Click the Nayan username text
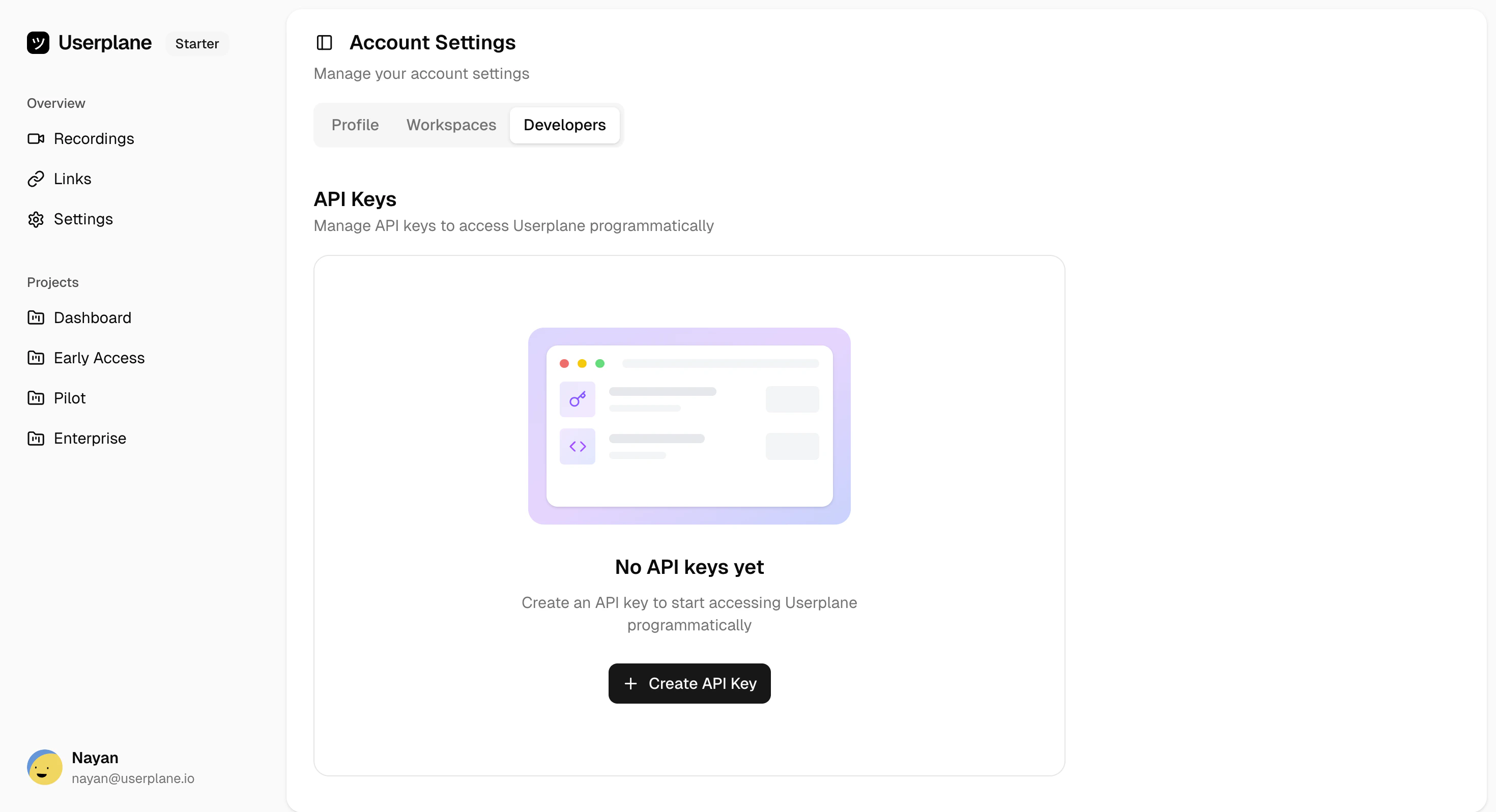The height and width of the screenshot is (812, 1496). tap(95, 757)
